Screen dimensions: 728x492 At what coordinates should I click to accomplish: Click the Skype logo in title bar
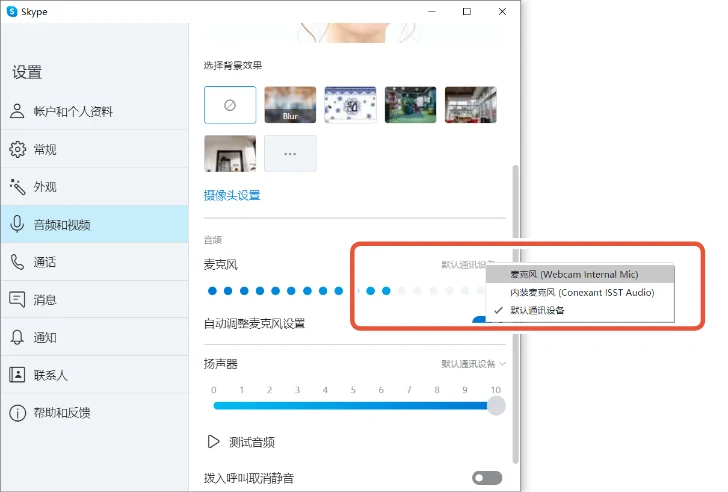coord(12,12)
